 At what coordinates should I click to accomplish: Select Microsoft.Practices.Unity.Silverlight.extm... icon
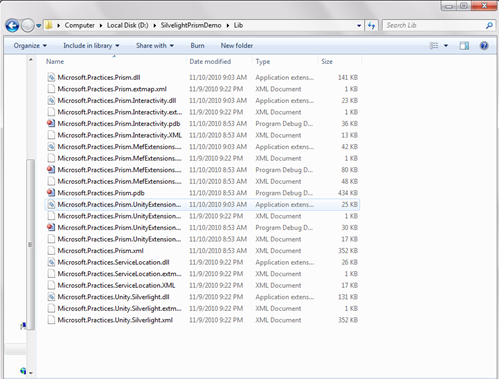51,308
